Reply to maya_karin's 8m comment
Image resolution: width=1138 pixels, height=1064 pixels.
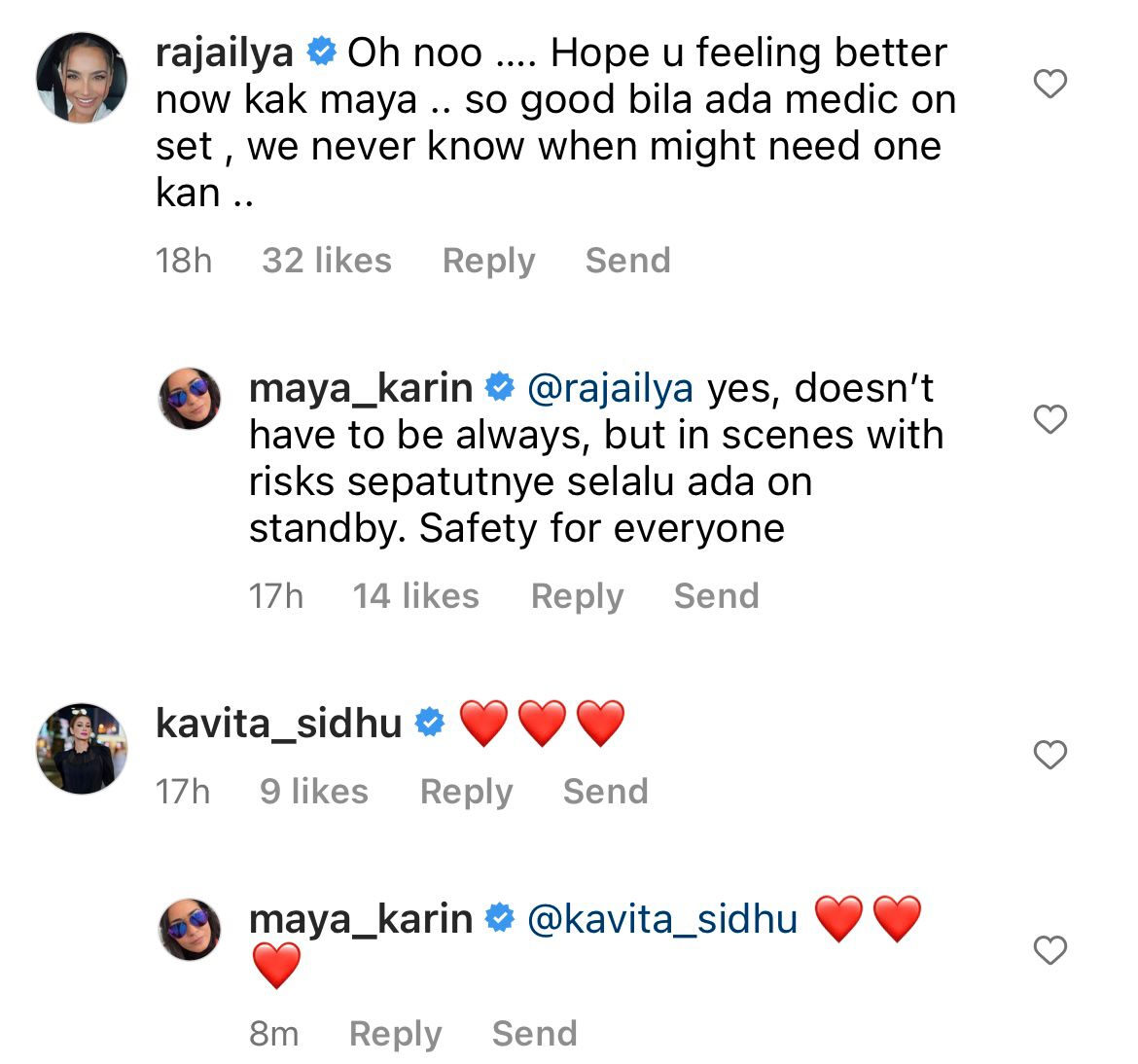pyautogui.click(x=395, y=1034)
